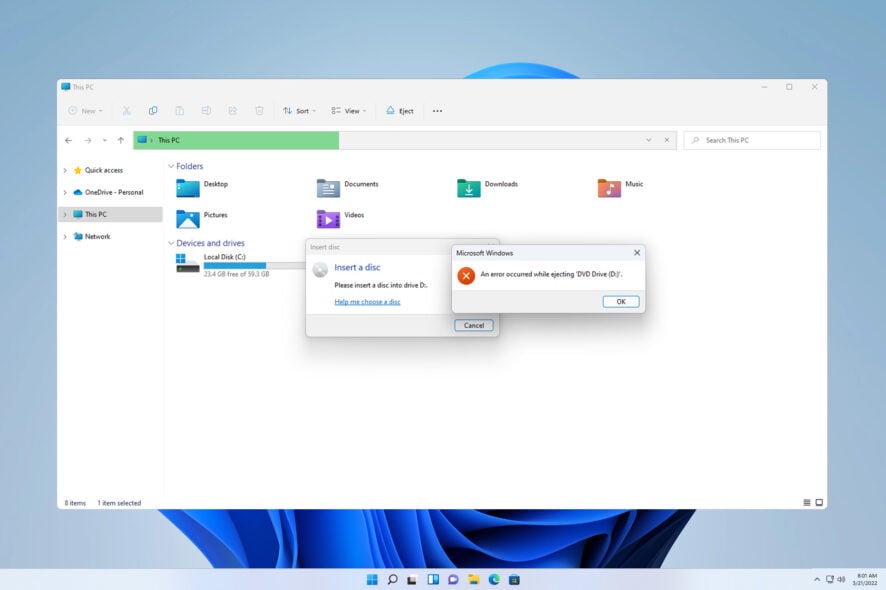
Task: Expand the Quick access tree node
Action: [x=65, y=170]
